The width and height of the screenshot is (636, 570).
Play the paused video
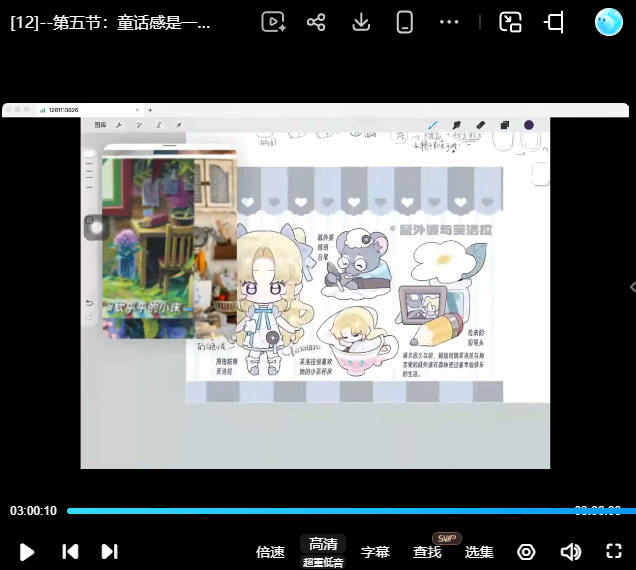[x=27, y=552]
